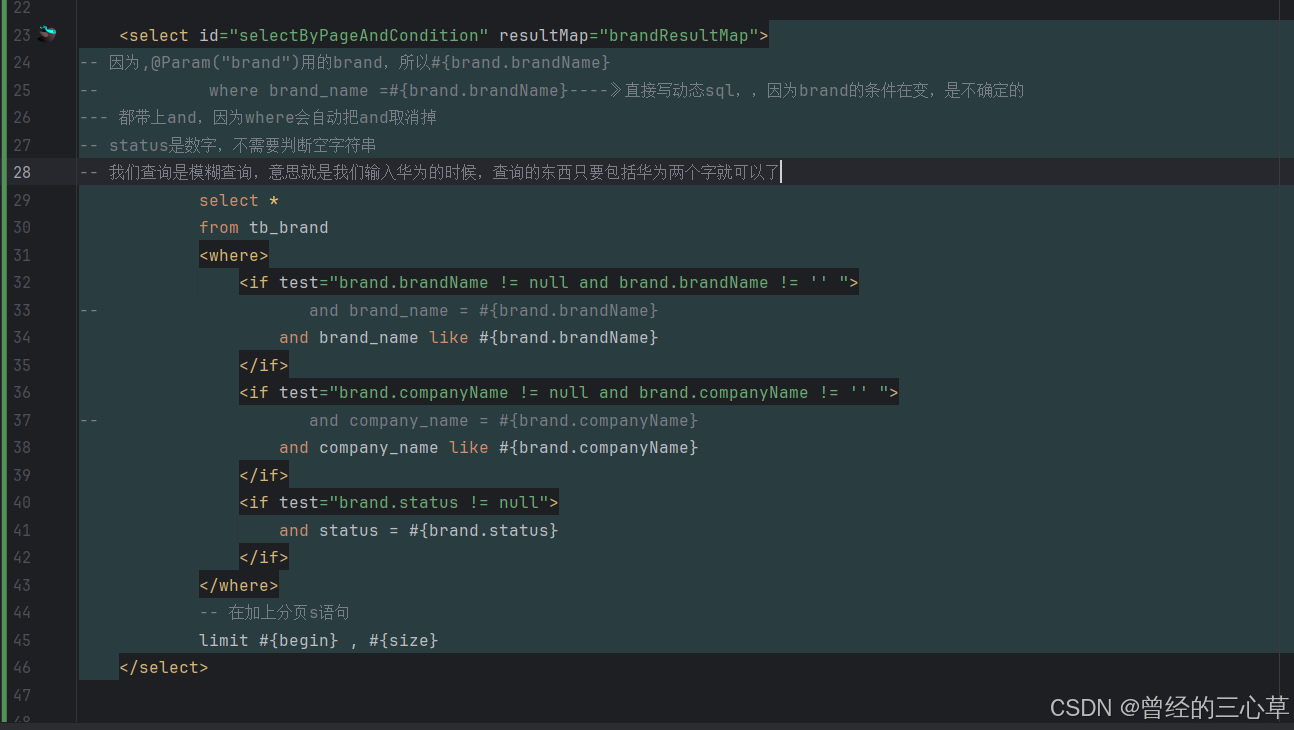Click line number 40 in the gutter
The image size is (1294, 730).
[x=22, y=503]
